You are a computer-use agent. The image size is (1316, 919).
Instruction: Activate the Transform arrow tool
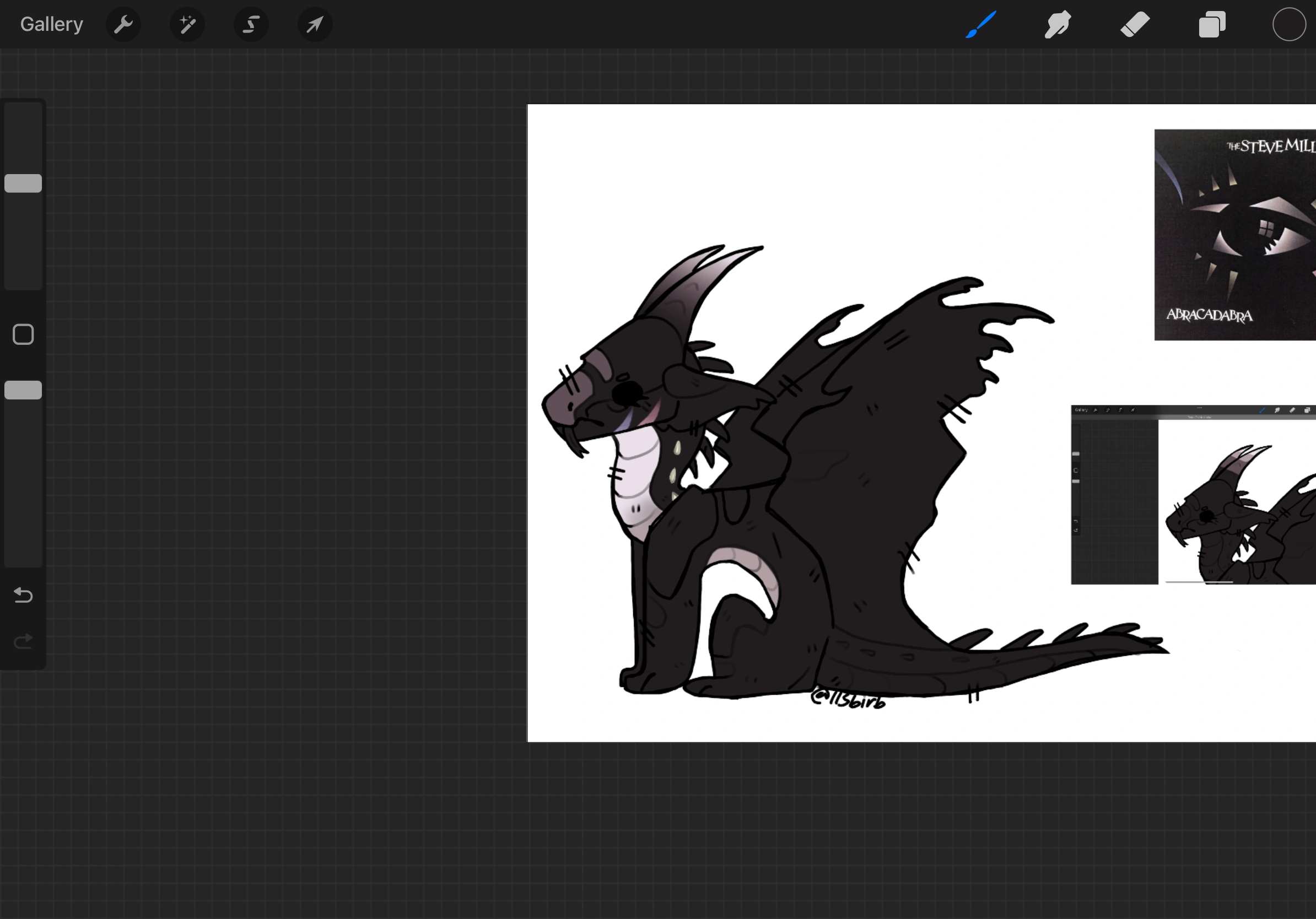(x=315, y=25)
